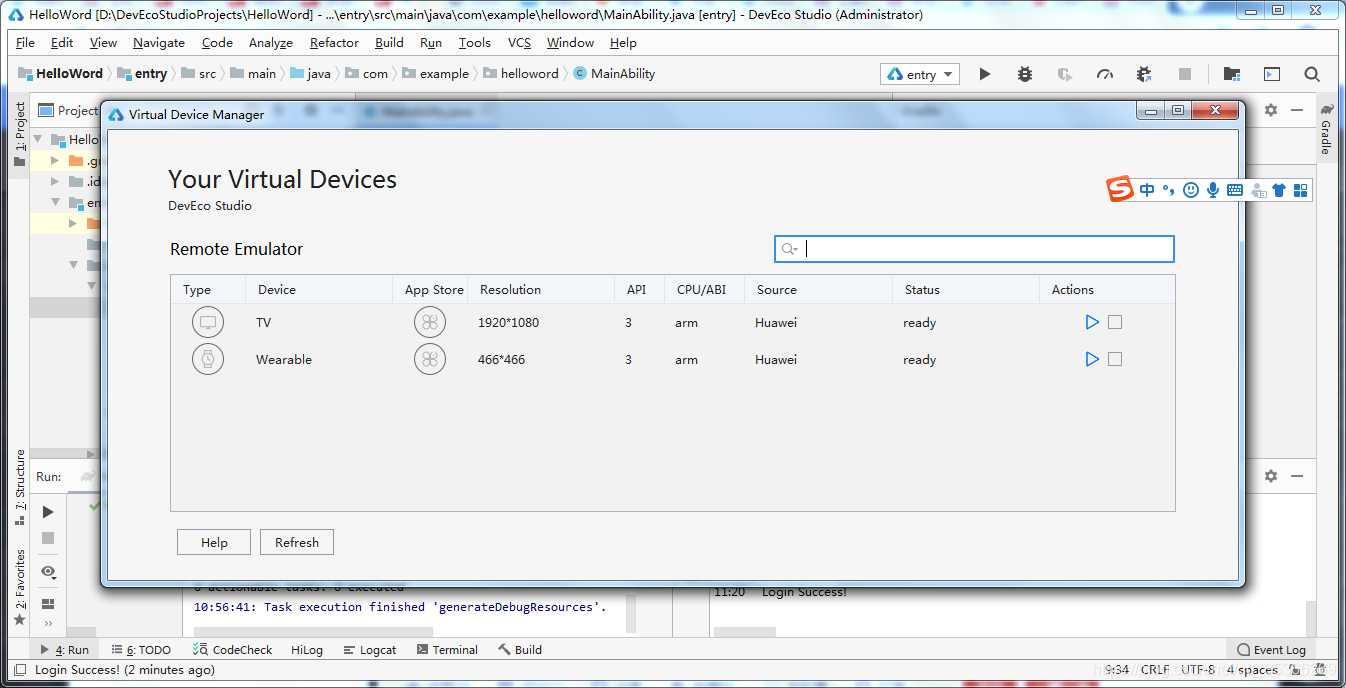
Task: Click the UTF-8 encoding in status bar
Action: coord(1198,670)
